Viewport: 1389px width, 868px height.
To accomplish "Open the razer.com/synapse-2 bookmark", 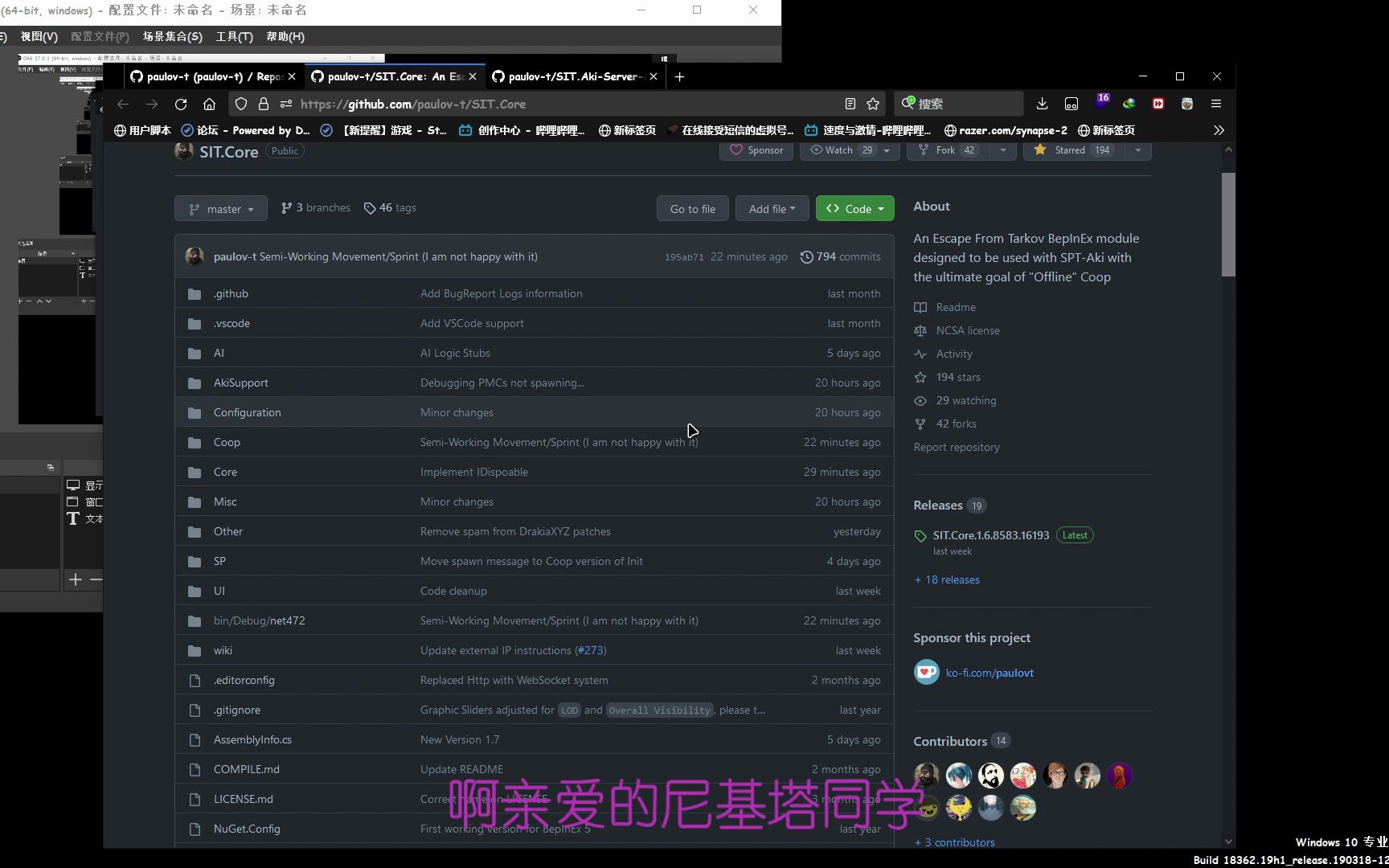I will [x=1006, y=130].
